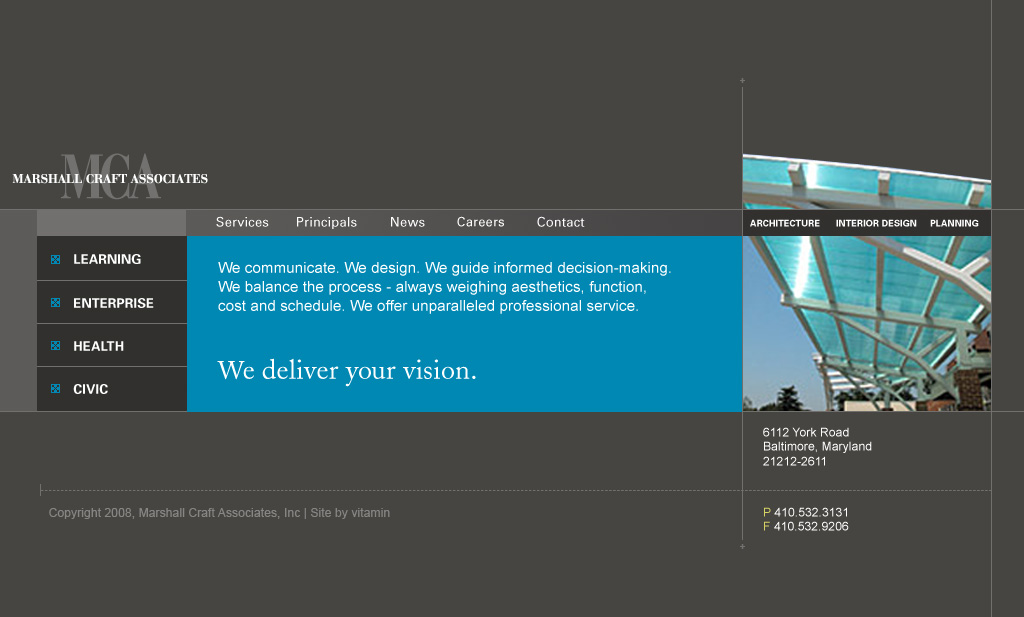Open the Contact page

coord(560,222)
